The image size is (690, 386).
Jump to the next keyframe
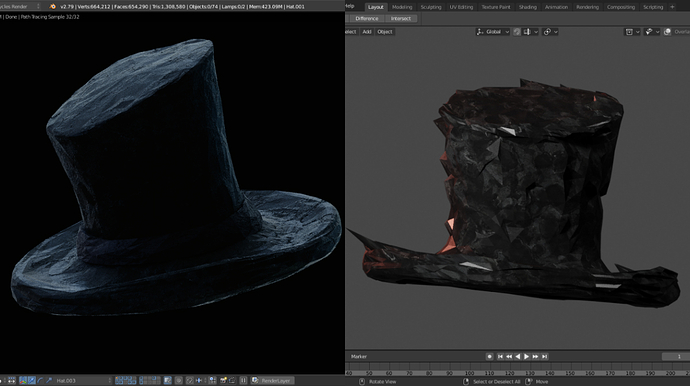coord(535,357)
